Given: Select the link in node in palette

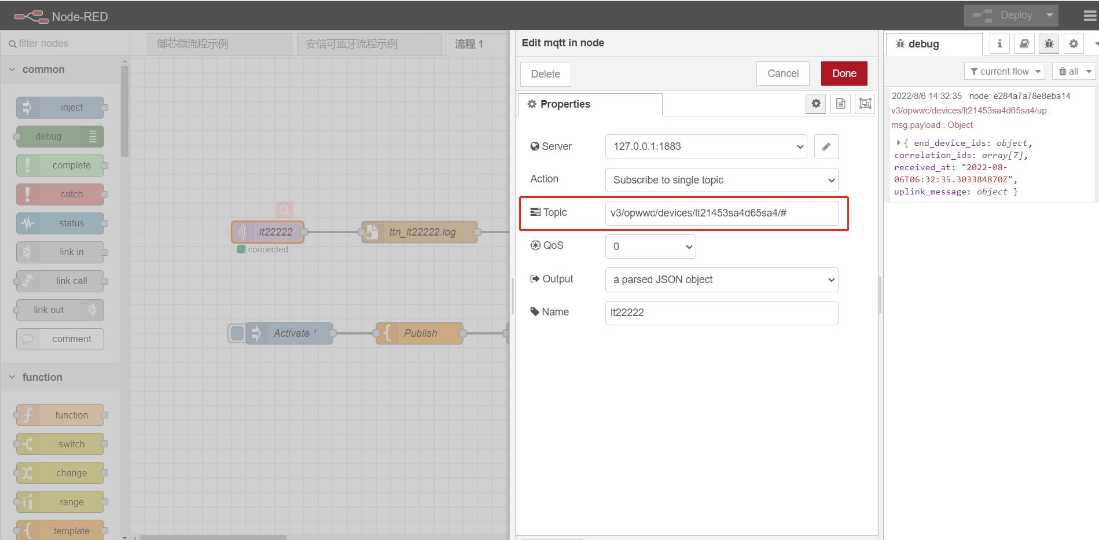Looking at the screenshot, I should pyautogui.click(x=60, y=252).
